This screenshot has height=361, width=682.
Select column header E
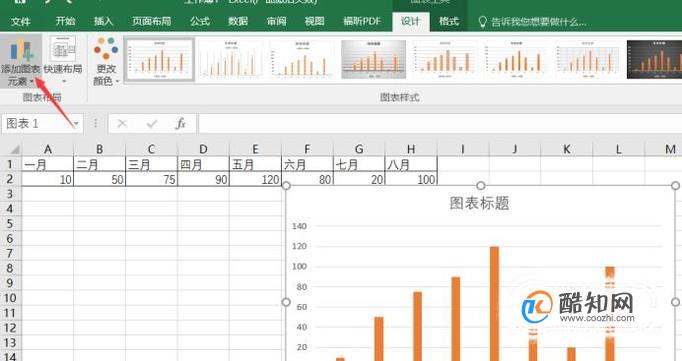255,149
